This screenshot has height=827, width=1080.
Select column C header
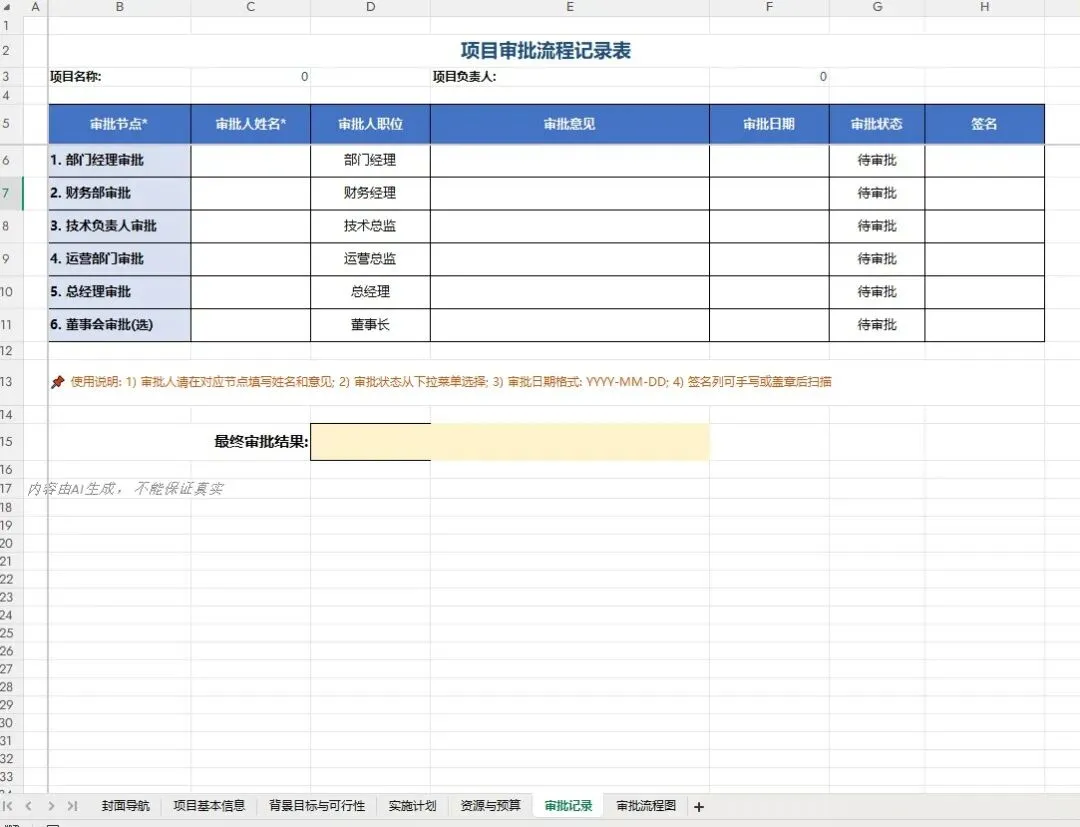(251, 7)
